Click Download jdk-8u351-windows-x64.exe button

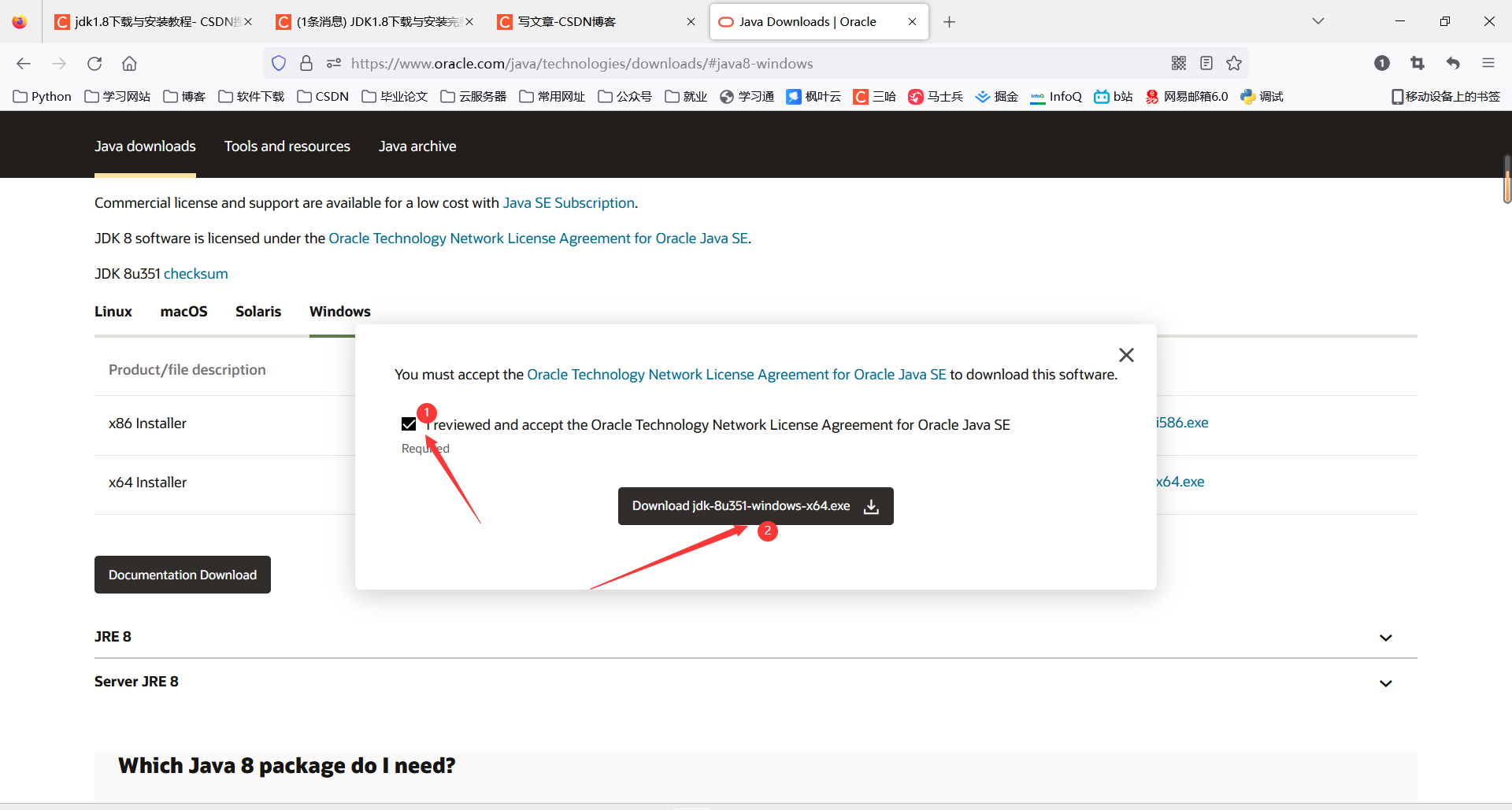[756, 506]
